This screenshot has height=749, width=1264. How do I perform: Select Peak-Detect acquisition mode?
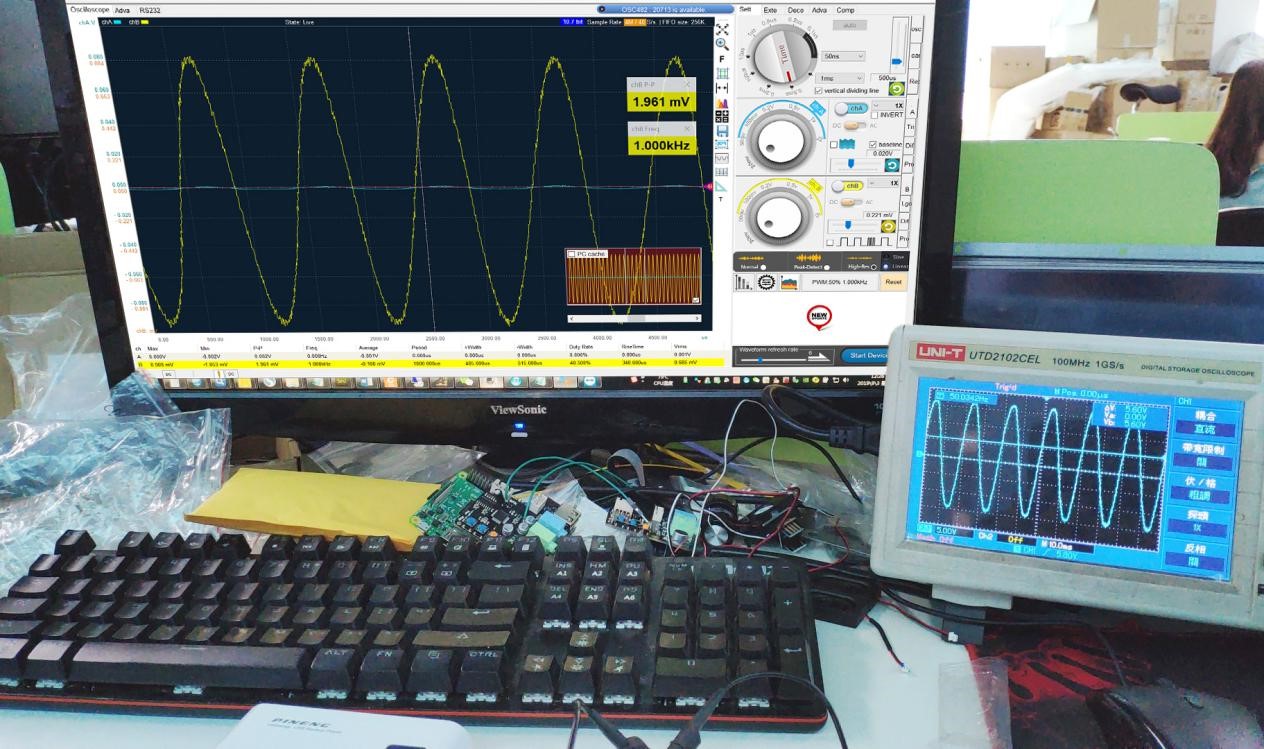pos(827,267)
